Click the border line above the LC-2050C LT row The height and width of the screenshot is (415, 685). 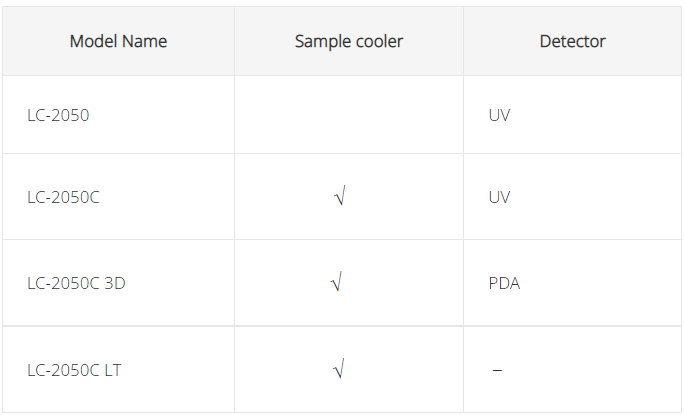coord(342,326)
